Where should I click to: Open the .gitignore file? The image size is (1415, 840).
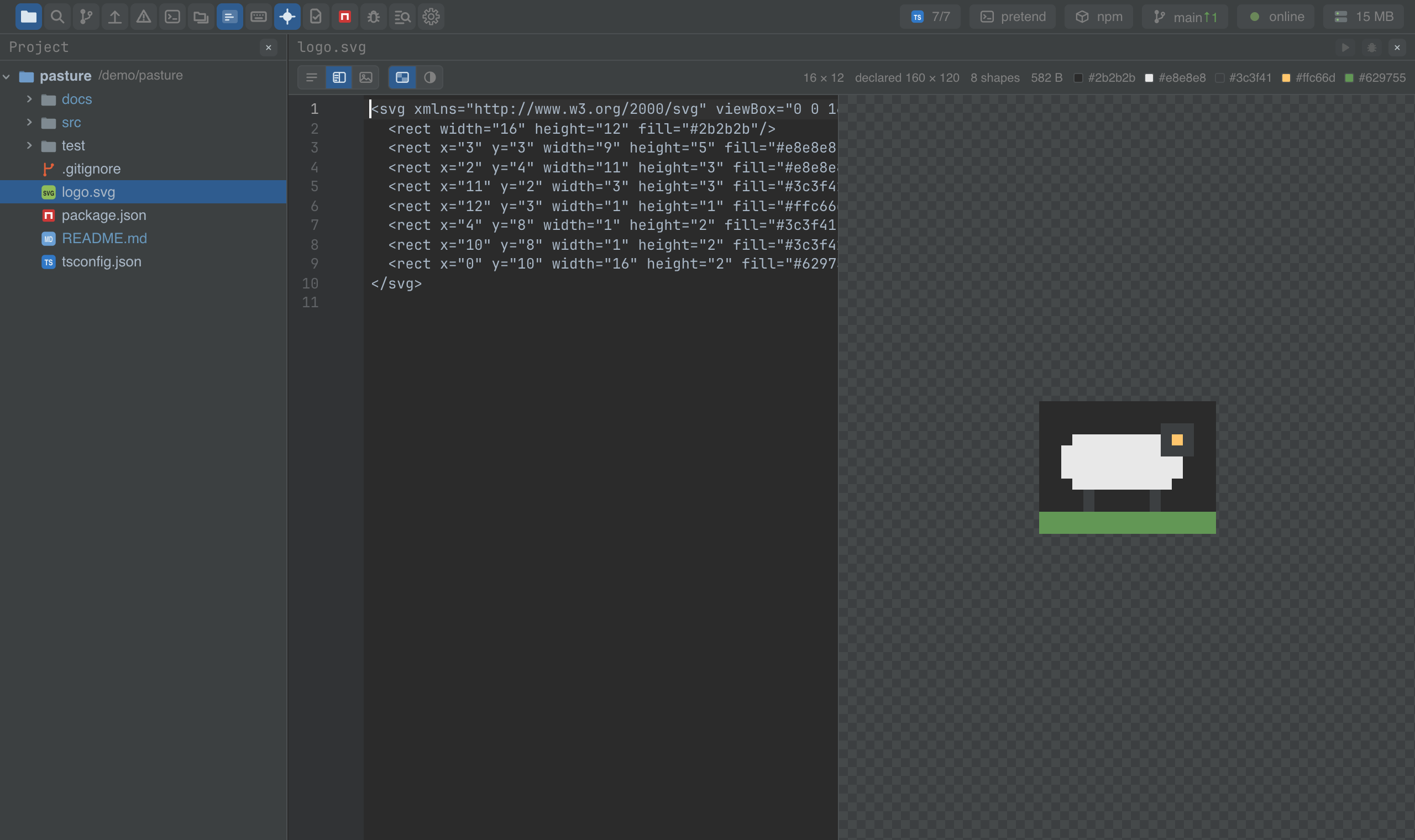tap(143, 169)
